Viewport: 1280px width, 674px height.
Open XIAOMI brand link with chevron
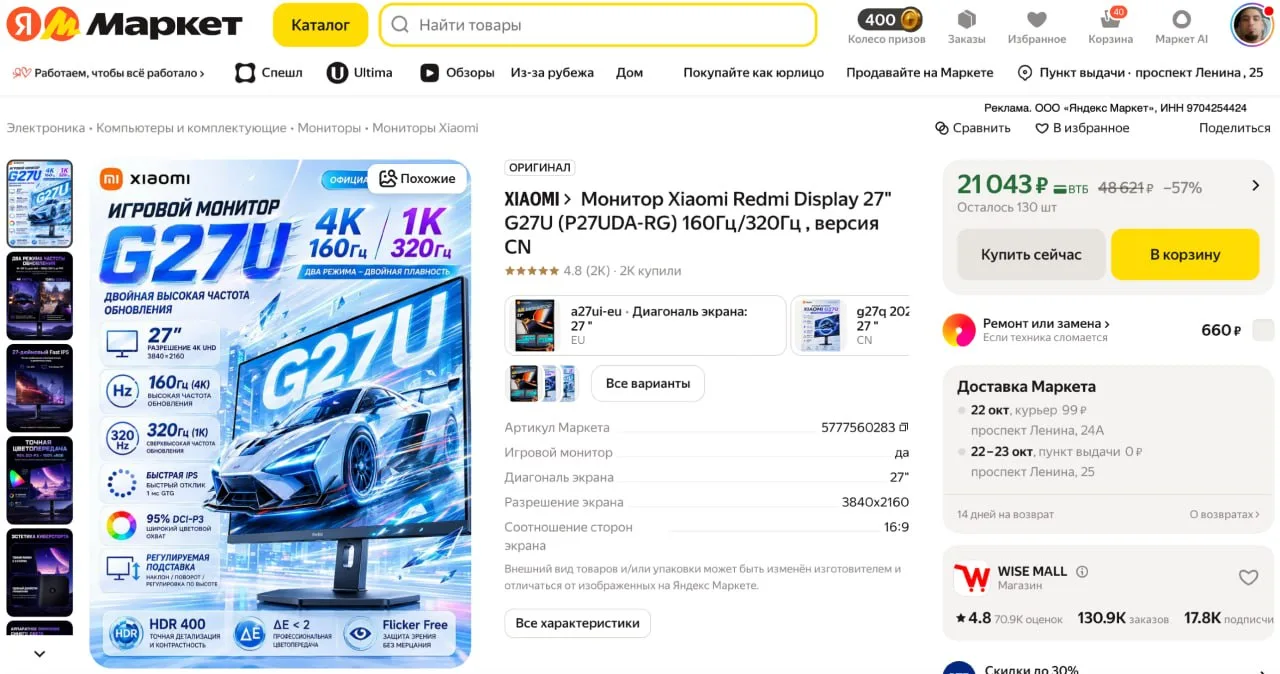click(538, 199)
